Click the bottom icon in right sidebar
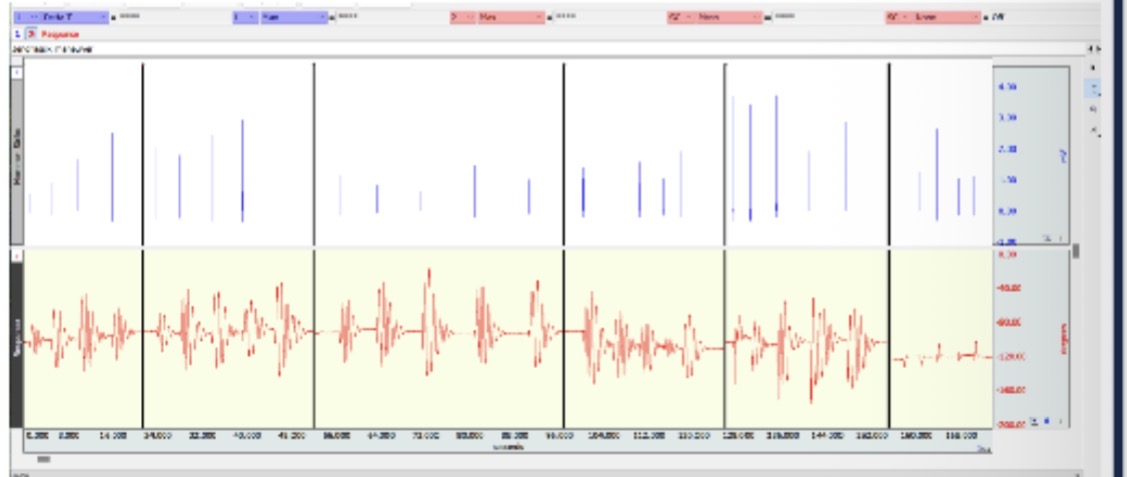This screenshot has width=1127, height=477. tap(1092, 129)
